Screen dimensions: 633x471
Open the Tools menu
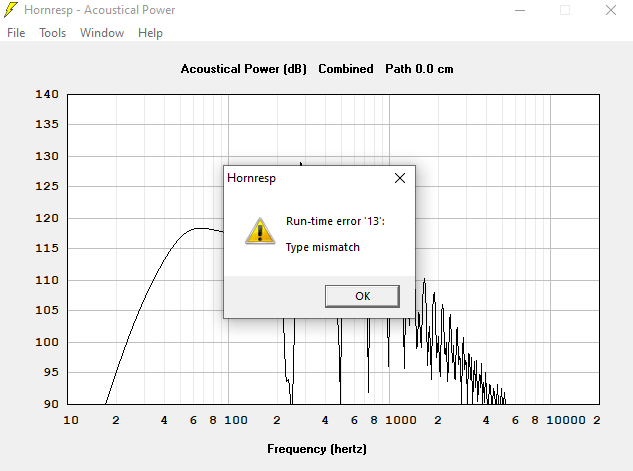point(52,33)
